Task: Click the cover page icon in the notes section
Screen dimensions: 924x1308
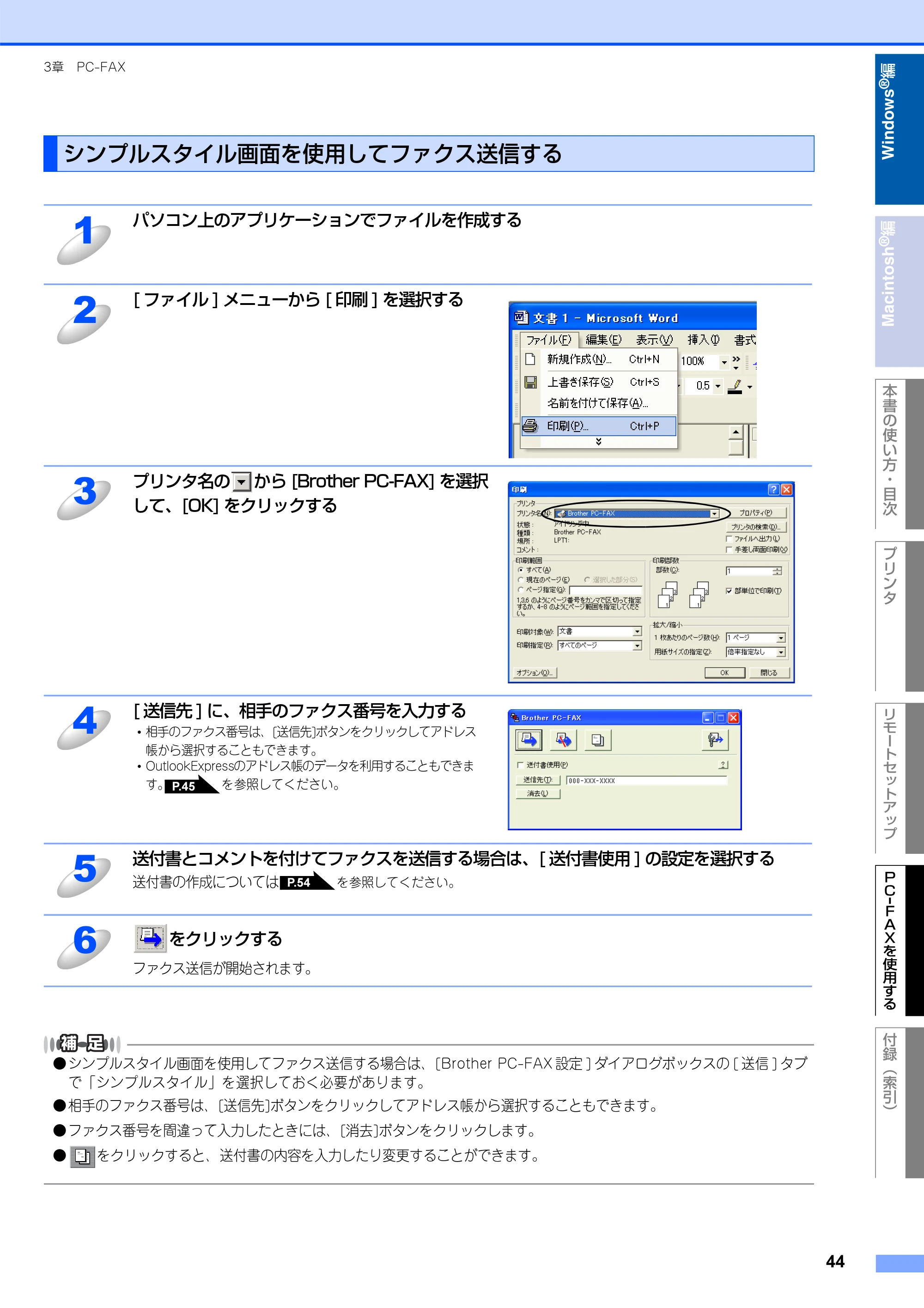Action: (x=83, y=1156)
